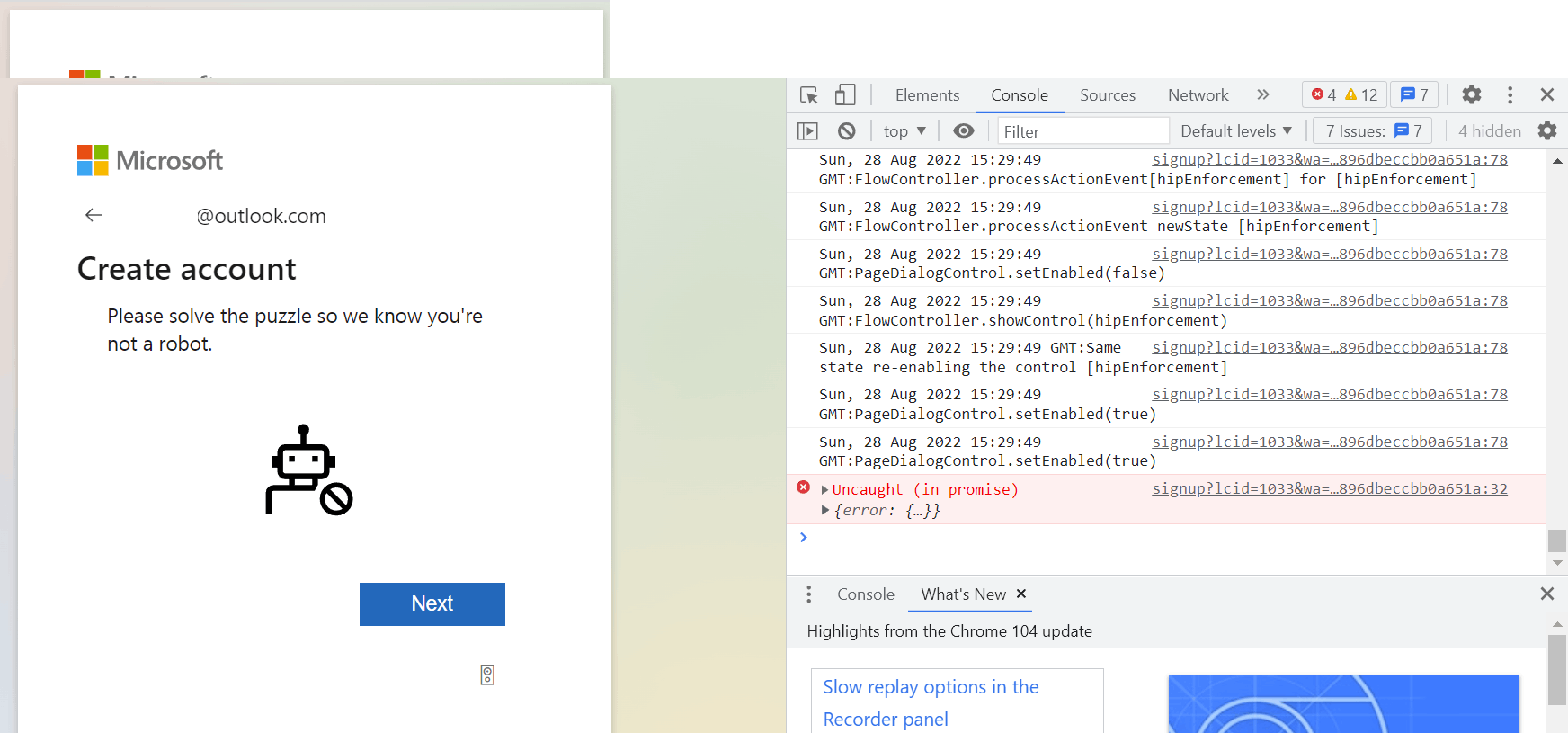
Task: Click the What's New panel scrollbar
Action: coord(1557,669)
